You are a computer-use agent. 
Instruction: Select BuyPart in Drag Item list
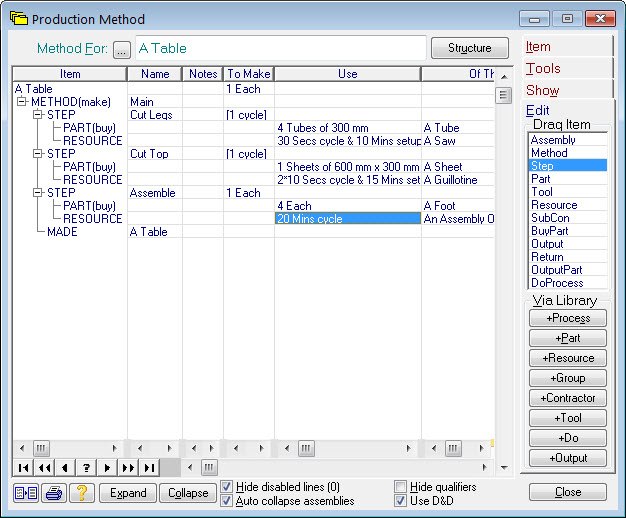click(x=568, y=230)
